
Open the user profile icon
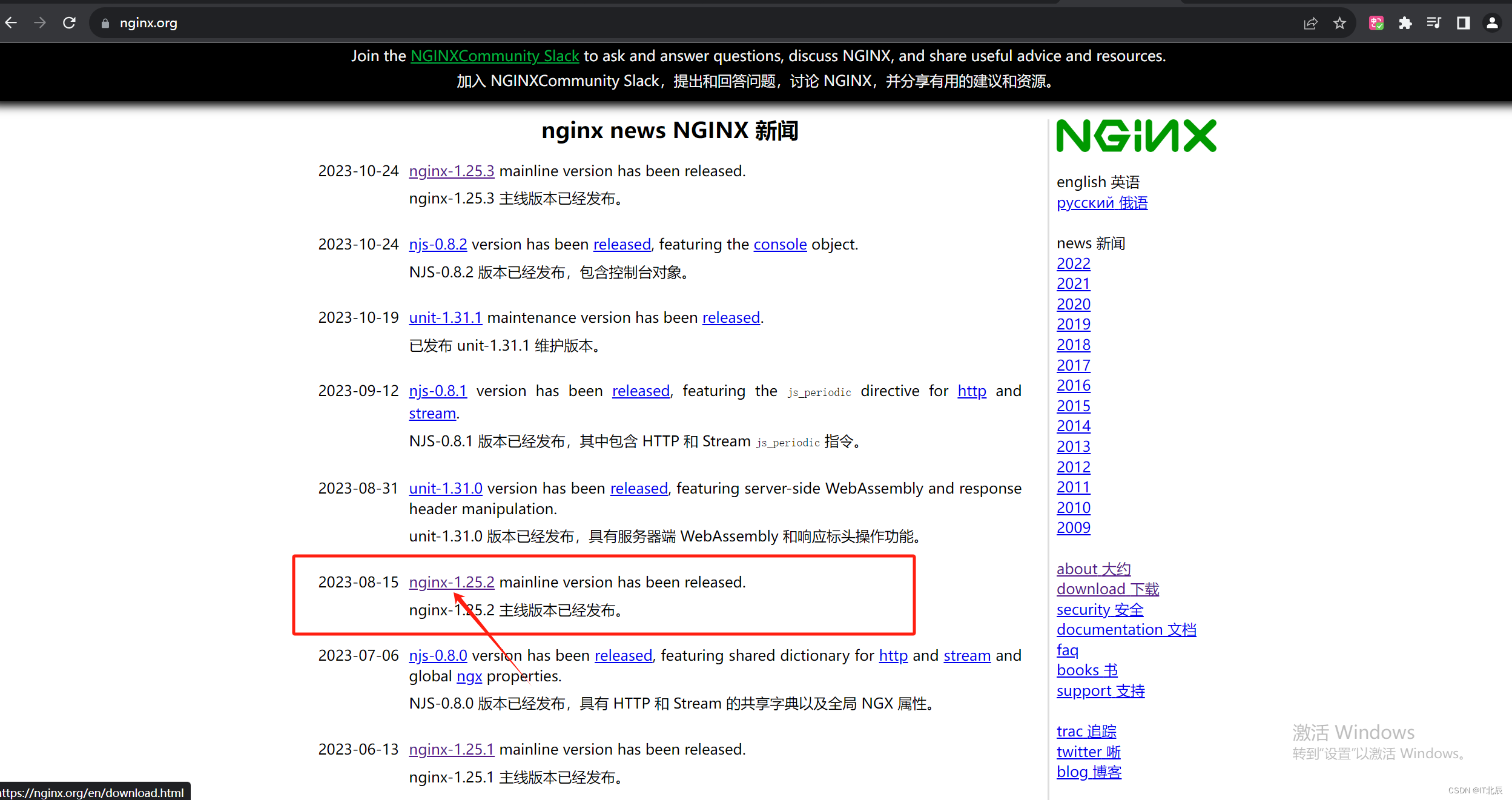1492,23
